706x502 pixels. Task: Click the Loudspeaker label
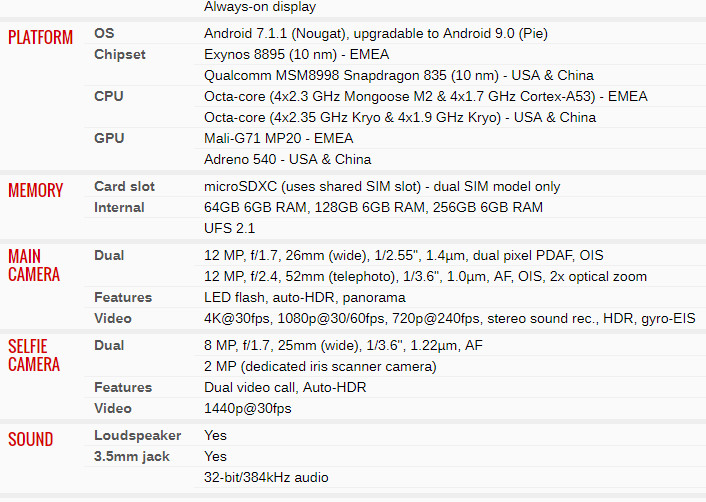[x=137, y=435]
